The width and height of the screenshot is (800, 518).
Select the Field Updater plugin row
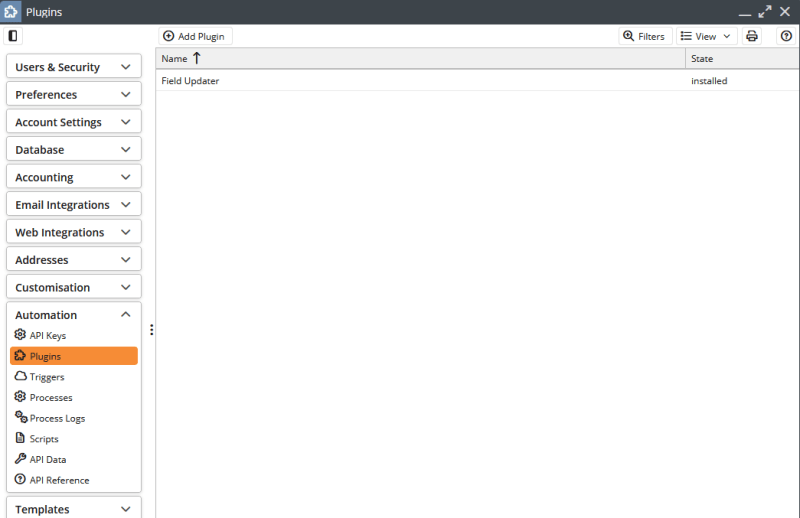[191, 81]
